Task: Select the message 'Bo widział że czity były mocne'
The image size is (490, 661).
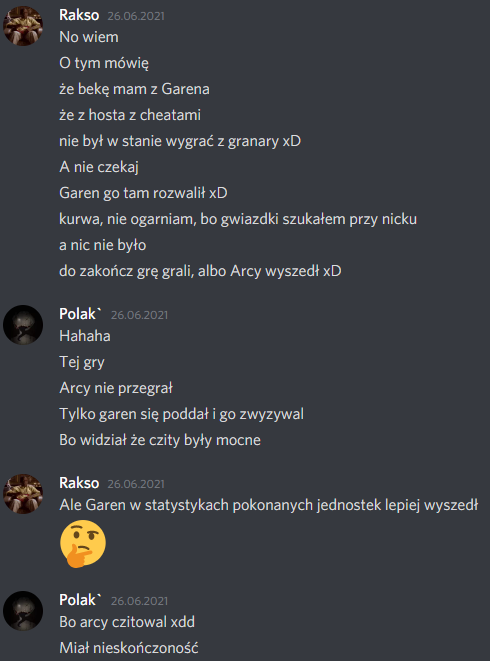Action: [x=160, y=440]
